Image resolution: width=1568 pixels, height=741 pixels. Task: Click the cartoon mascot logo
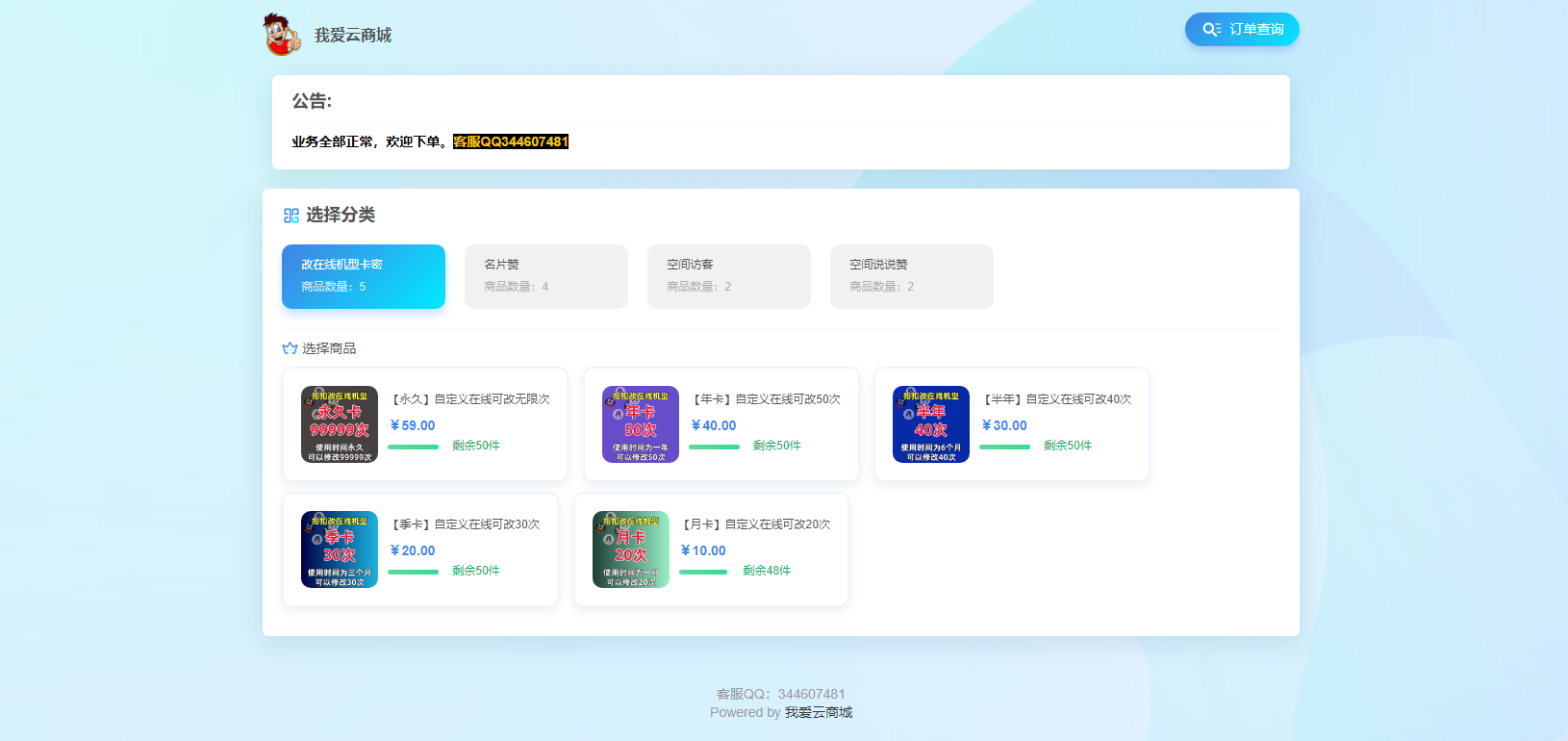pyautogui.click(x=282, y=35)
